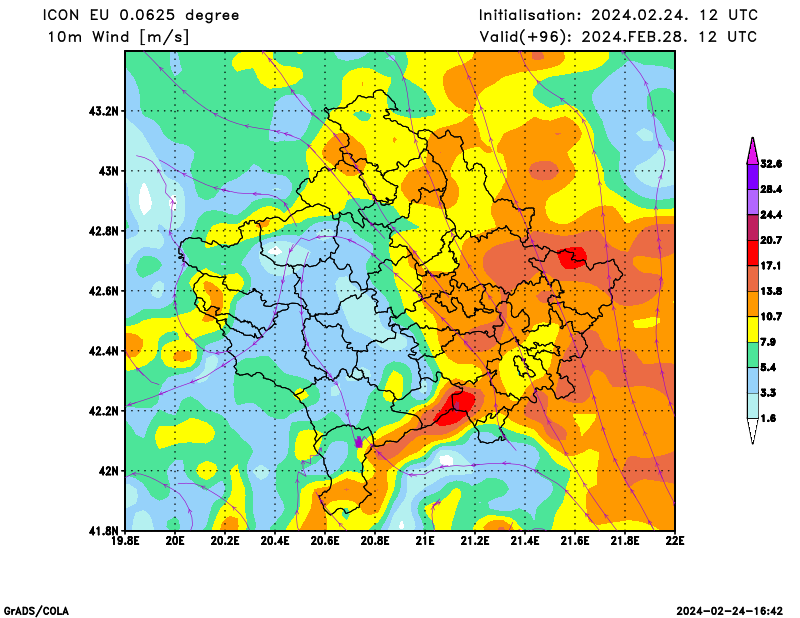Click the 21.8E longitude axis label
Viewport: 800px width, 618px height.
(626, 540)
